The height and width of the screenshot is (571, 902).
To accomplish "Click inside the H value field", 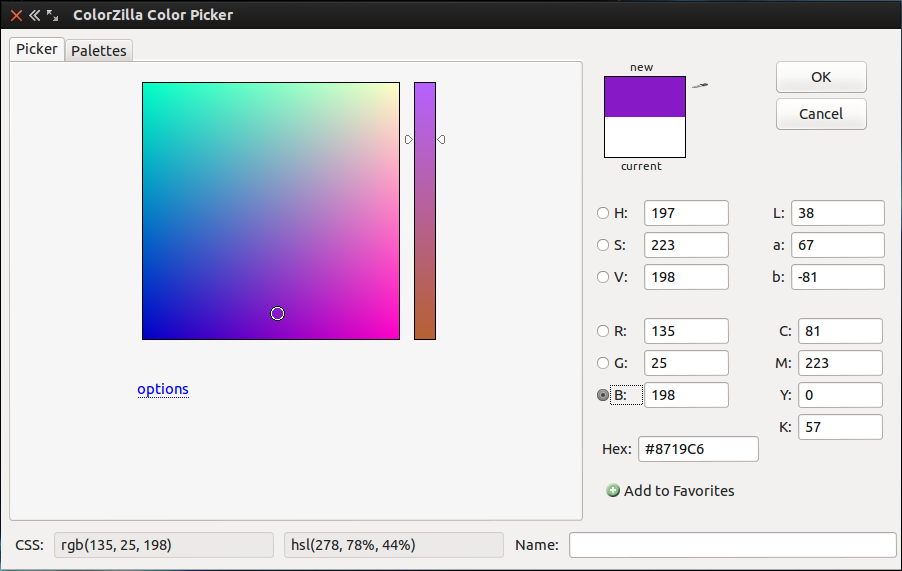I will (686, 213).
